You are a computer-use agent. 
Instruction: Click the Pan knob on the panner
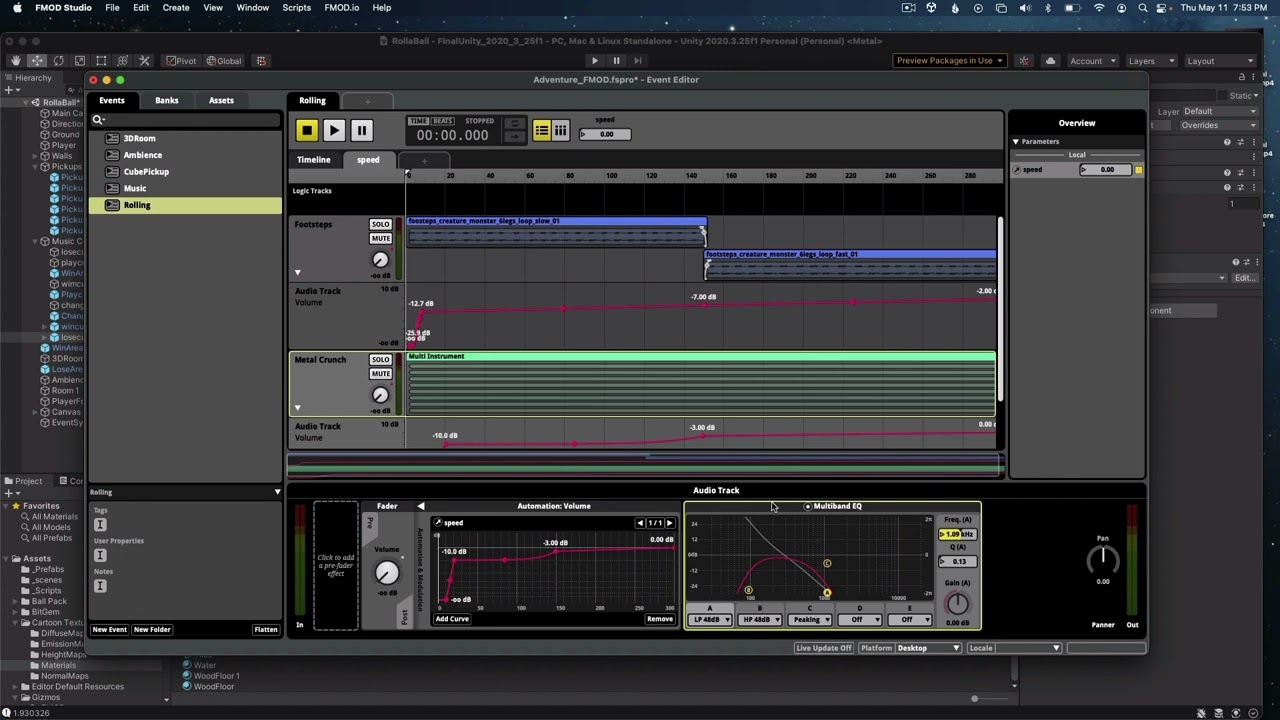coord(1102,560)
